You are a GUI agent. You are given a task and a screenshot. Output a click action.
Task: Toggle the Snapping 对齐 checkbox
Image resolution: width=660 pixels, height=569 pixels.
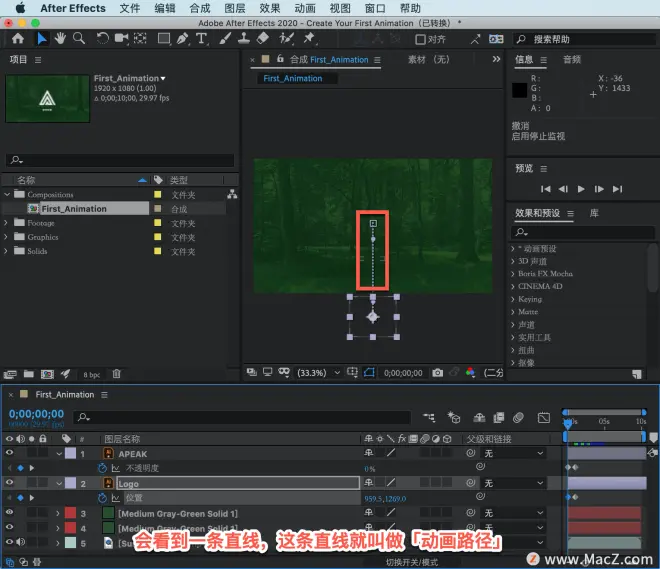pos(420,40)
